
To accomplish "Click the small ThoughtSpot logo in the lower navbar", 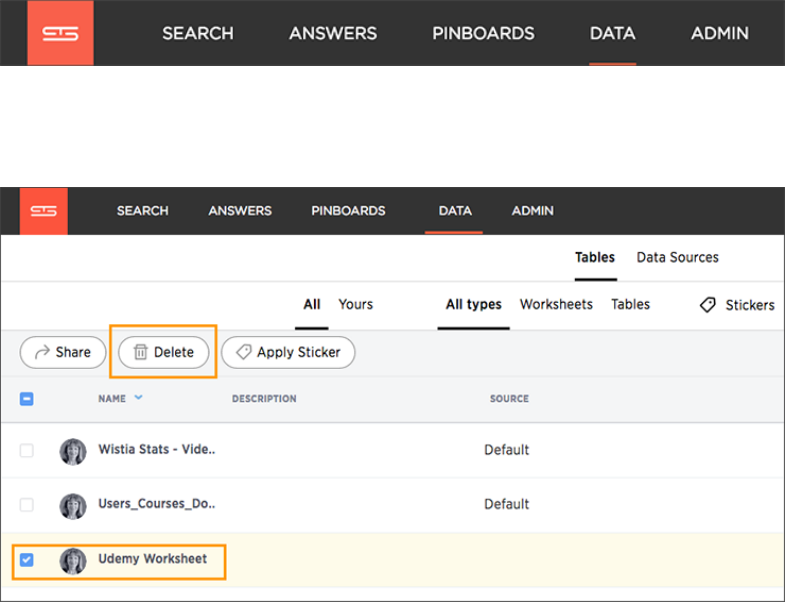I will pyautogui.click(x=43, y=211).
